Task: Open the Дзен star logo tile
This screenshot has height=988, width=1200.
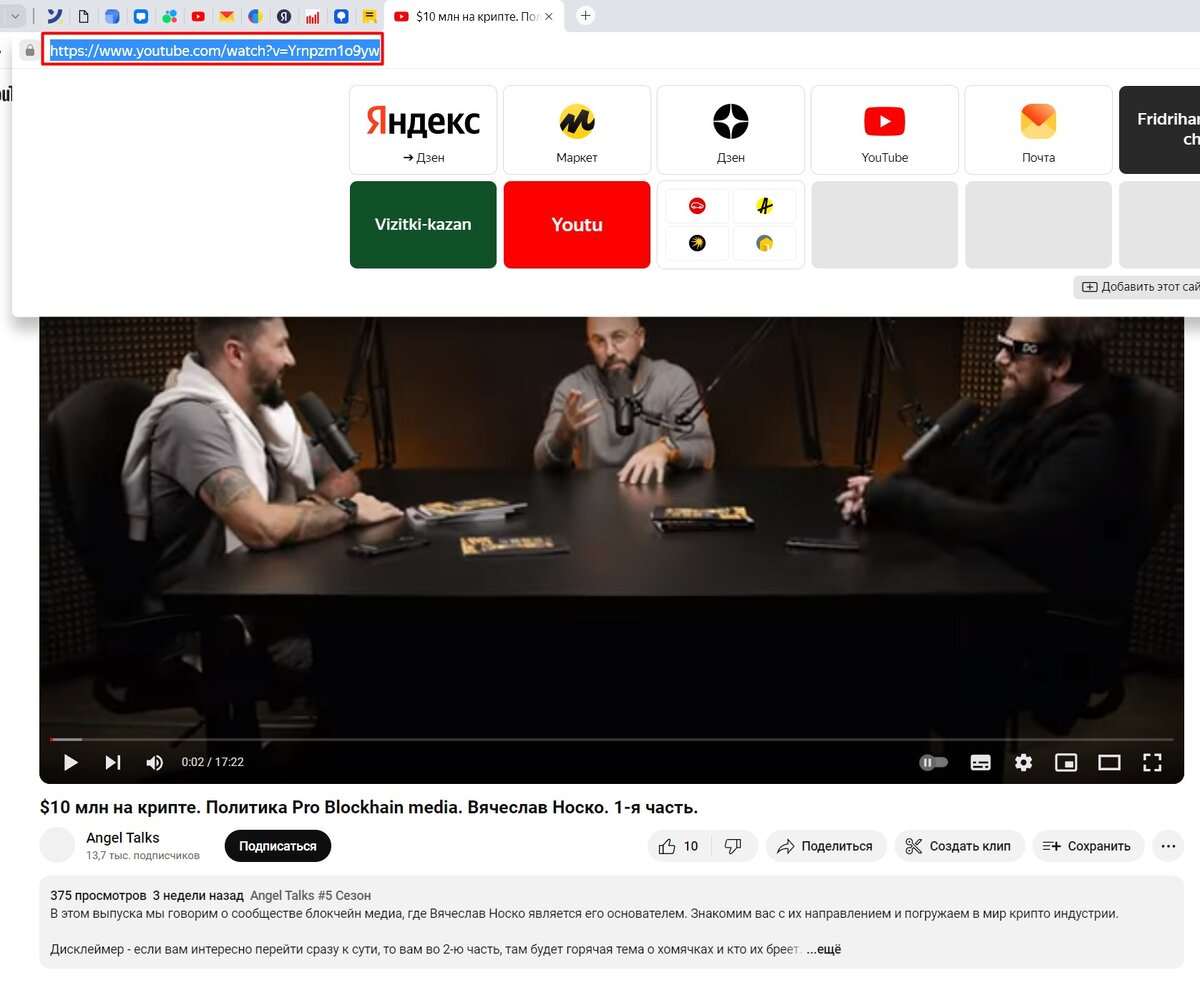Action: pyautogui.click(x=731, y=130)
